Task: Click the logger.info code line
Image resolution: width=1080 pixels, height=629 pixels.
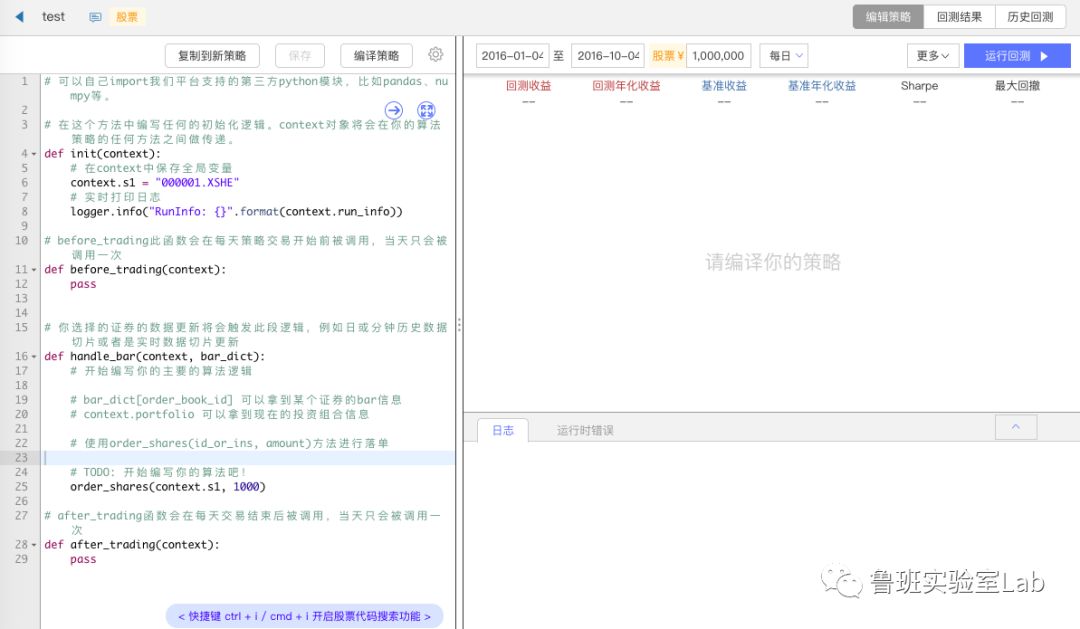Action: tap(236, 212)
